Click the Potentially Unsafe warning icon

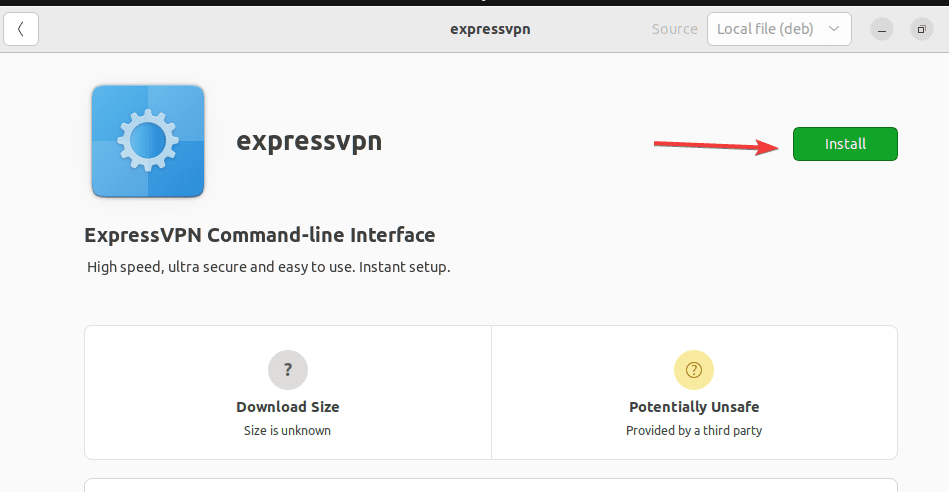click(x=694, y=370)
